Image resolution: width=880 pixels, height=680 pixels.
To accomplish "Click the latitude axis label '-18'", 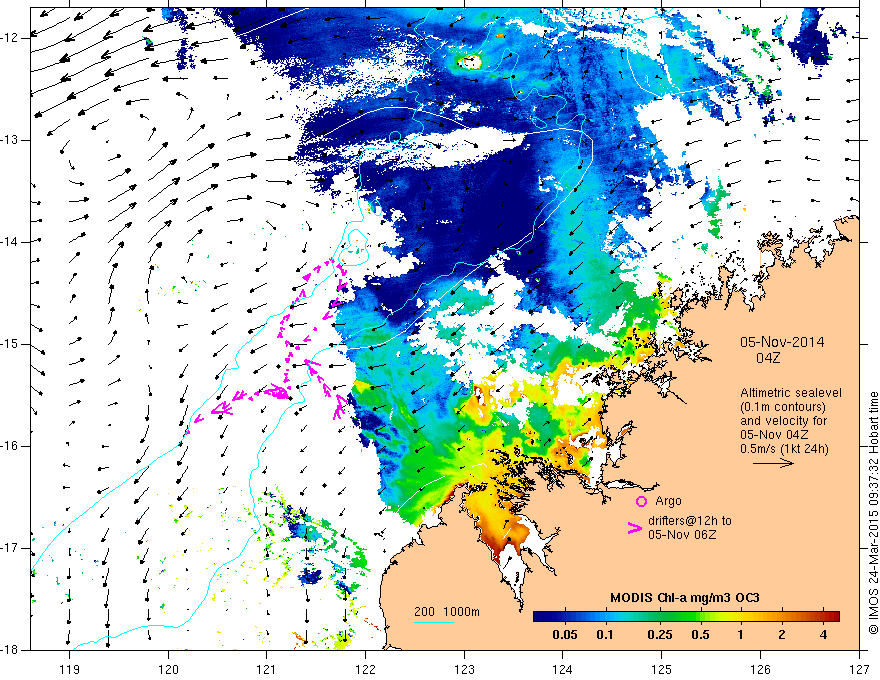I will point(10,650).
